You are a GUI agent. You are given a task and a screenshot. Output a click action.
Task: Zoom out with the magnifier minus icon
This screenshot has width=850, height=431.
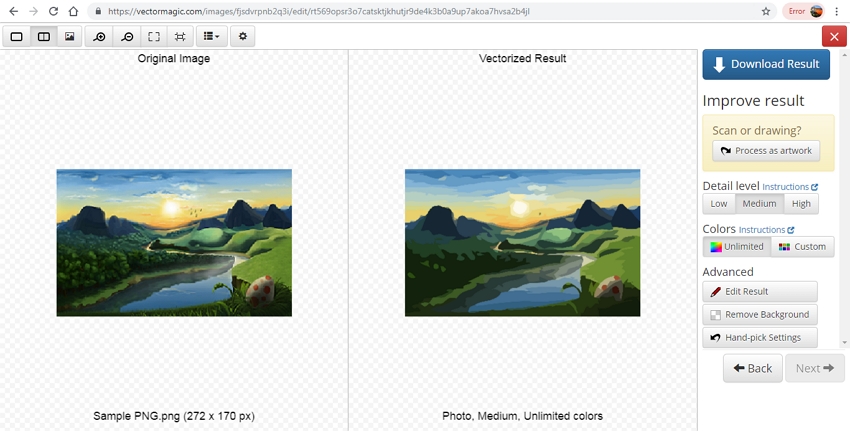(127, 36)
